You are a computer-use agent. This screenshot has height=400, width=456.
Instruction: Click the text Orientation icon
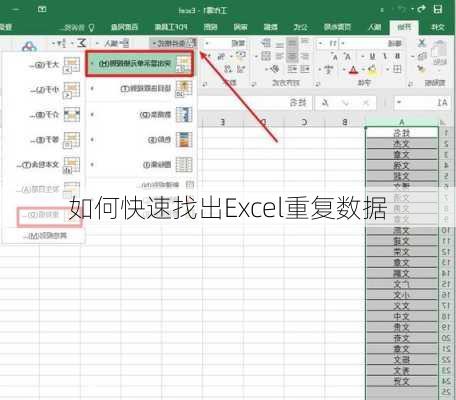[275, 69]
